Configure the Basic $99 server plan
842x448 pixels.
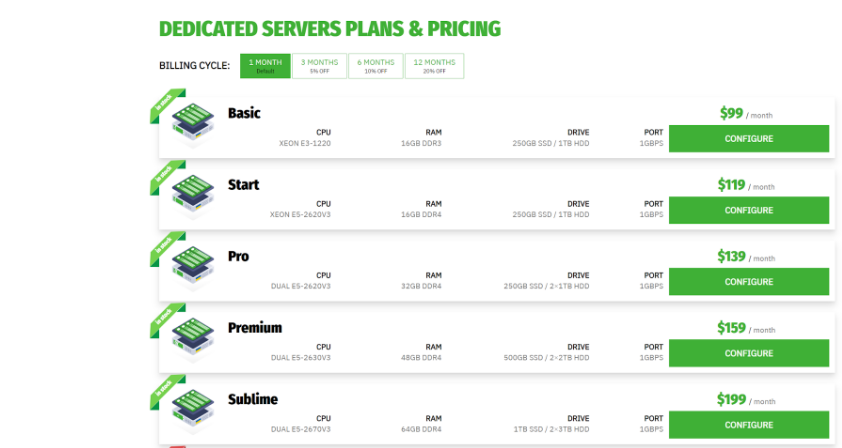coord(749,139)
